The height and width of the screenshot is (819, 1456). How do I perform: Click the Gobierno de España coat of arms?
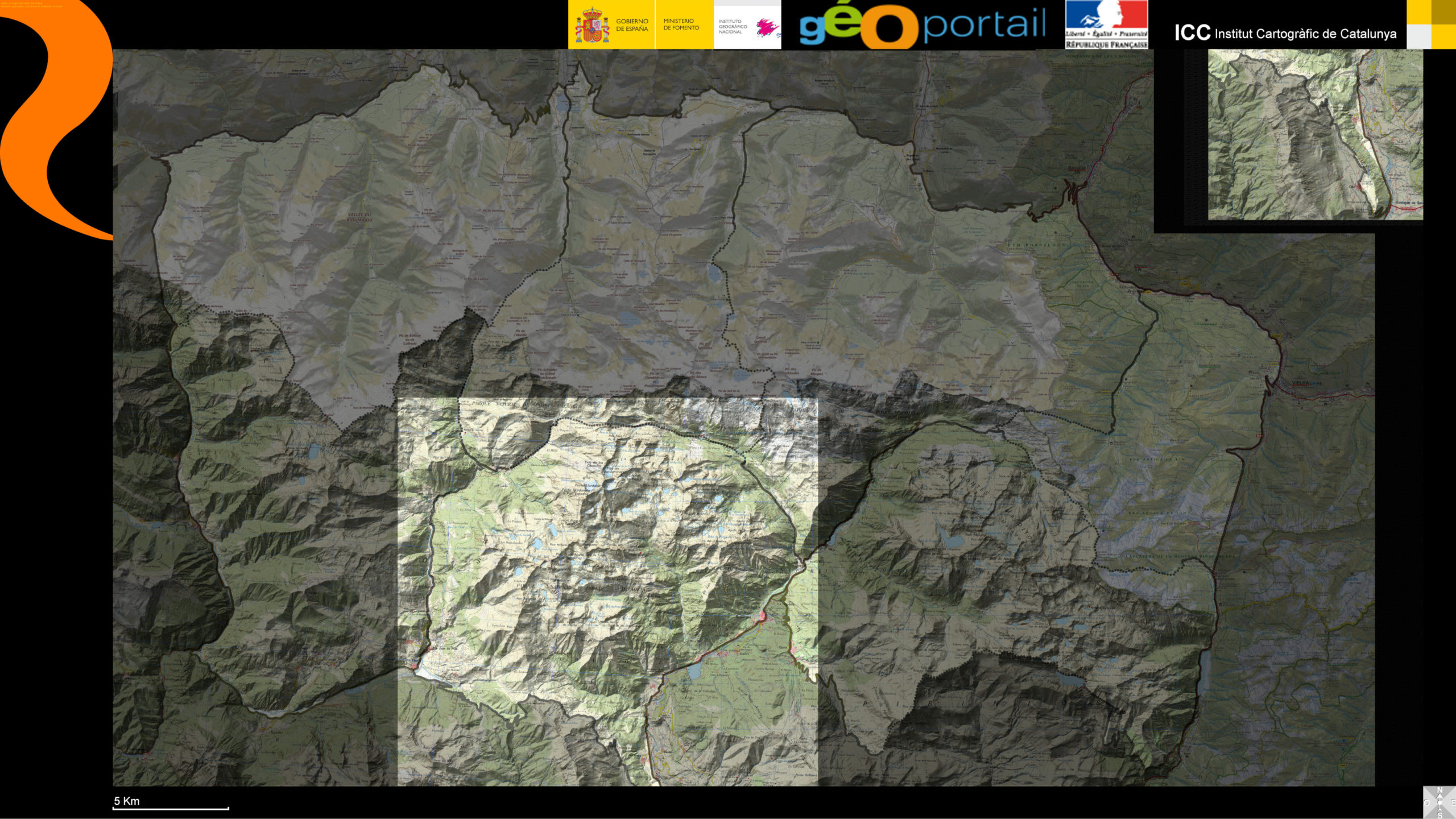[x=591, y=26]
